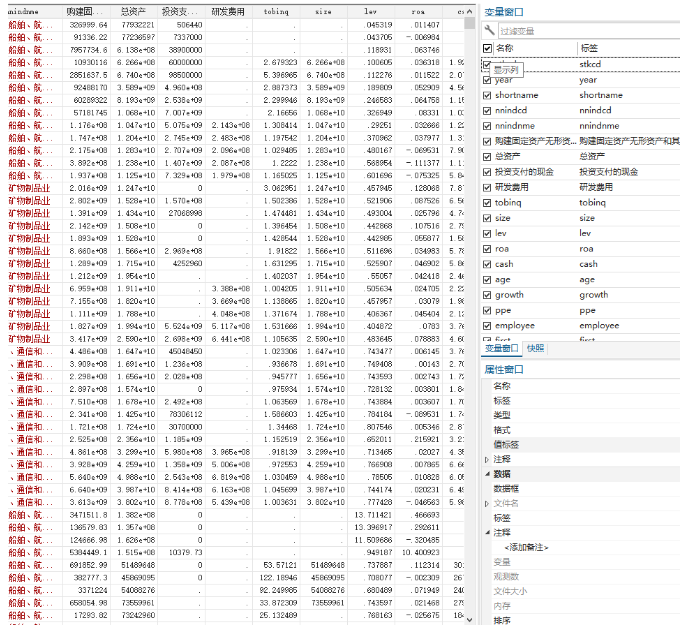Switch to the 变量窗口 tab

pyautogui.click(x=501, y=348)
